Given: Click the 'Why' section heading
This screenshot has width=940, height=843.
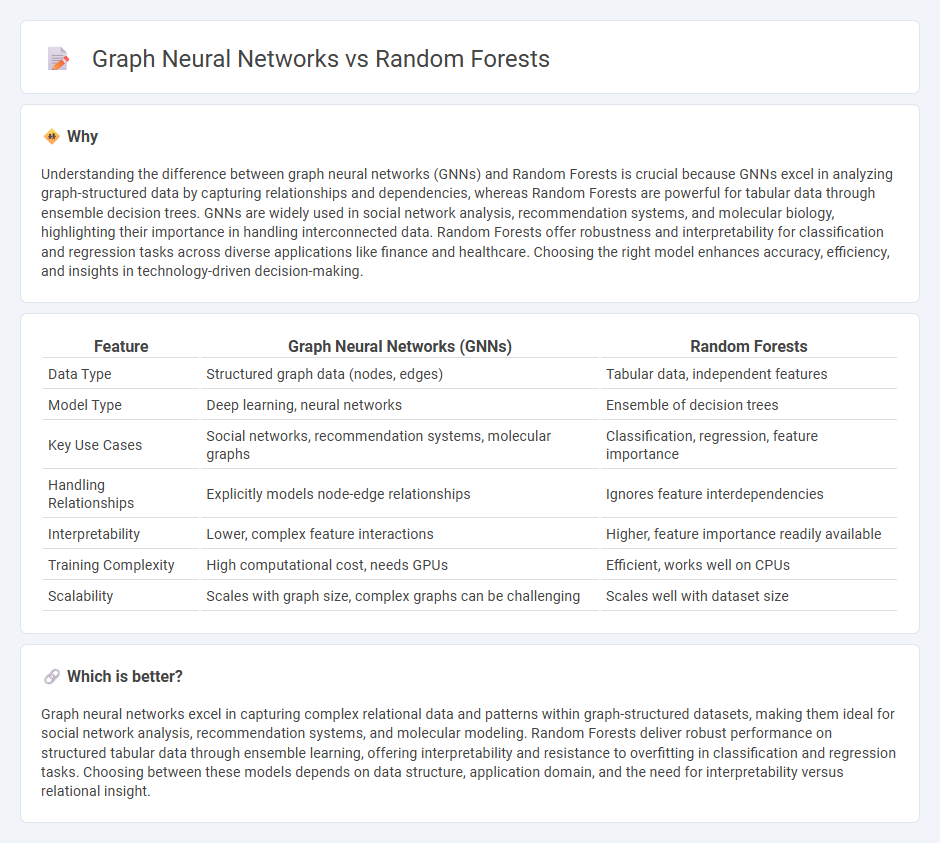Looking at the screenshot, I should (x=82, y=137).
